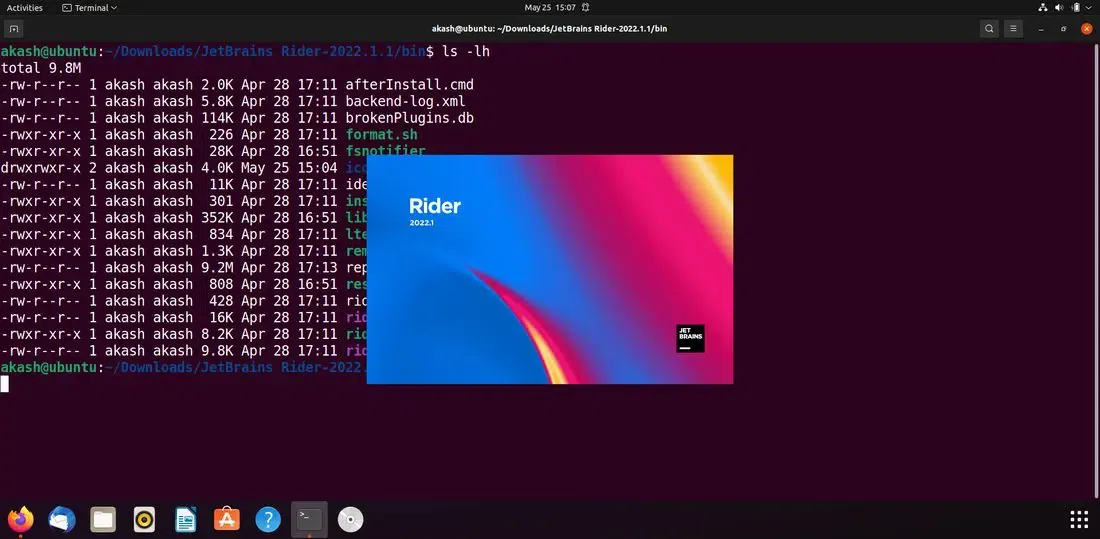Launch Thunderbird mail from the dock
This screenshot has width=1100, height=539.
coord(62,519)
